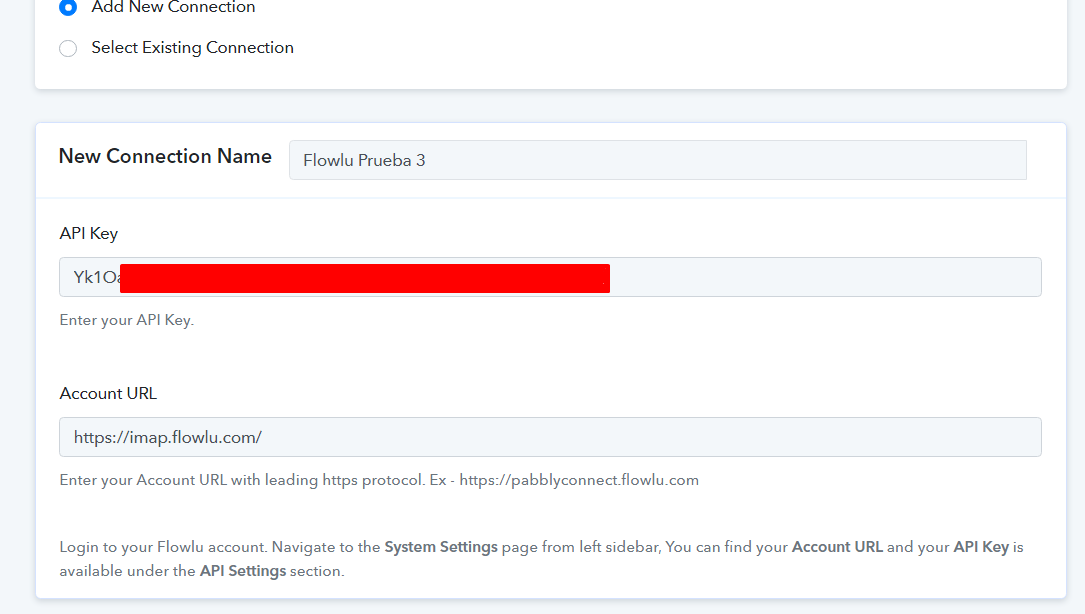Image resolution: width=1085 pixels, height=614 pixels.
Task: Click the bold 'API Settings' text
Action: (x=243, y=571)
